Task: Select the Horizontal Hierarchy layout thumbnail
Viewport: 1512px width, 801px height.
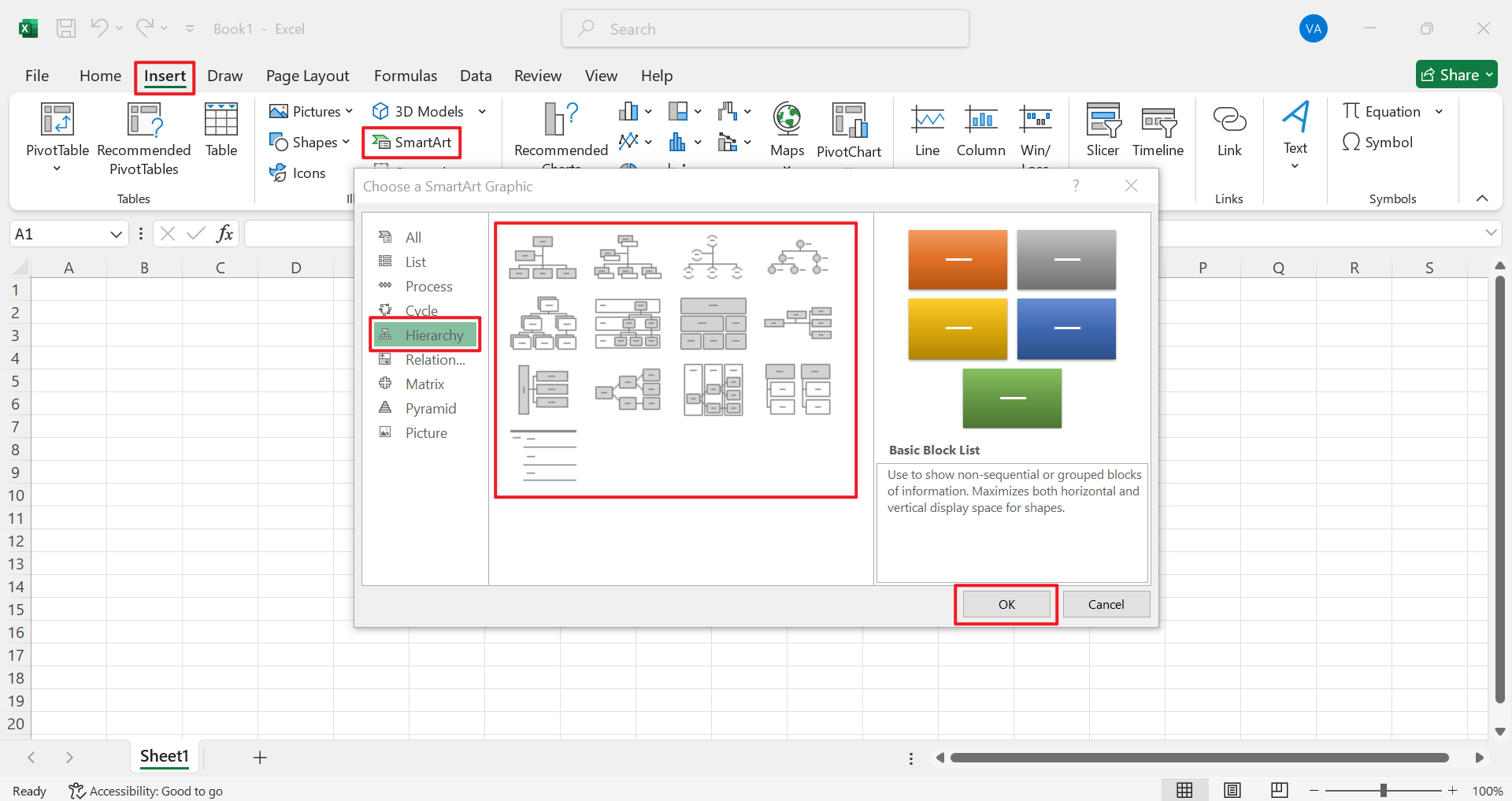Action: click(628, 388)
